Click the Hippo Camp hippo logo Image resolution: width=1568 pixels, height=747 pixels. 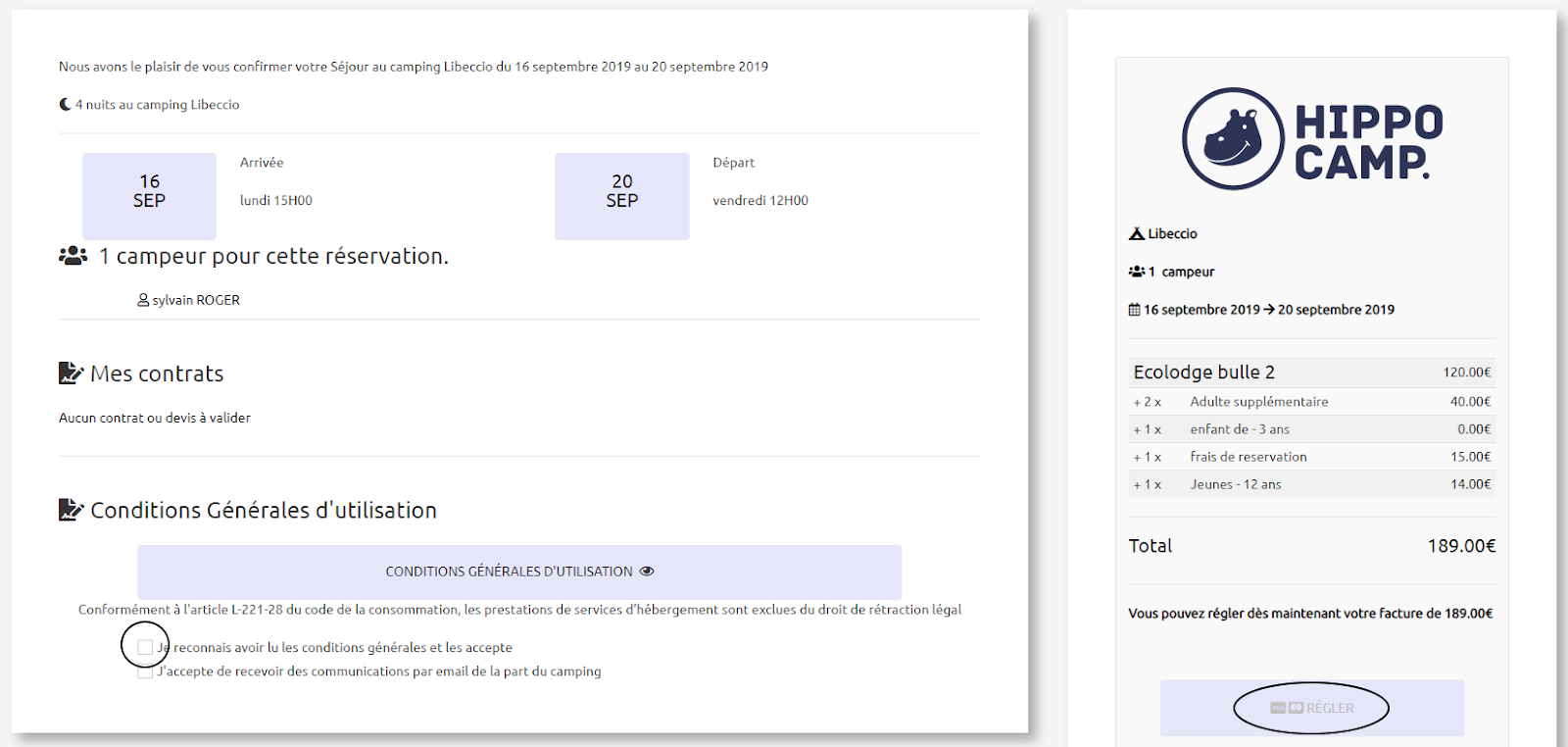(1233, 138)
